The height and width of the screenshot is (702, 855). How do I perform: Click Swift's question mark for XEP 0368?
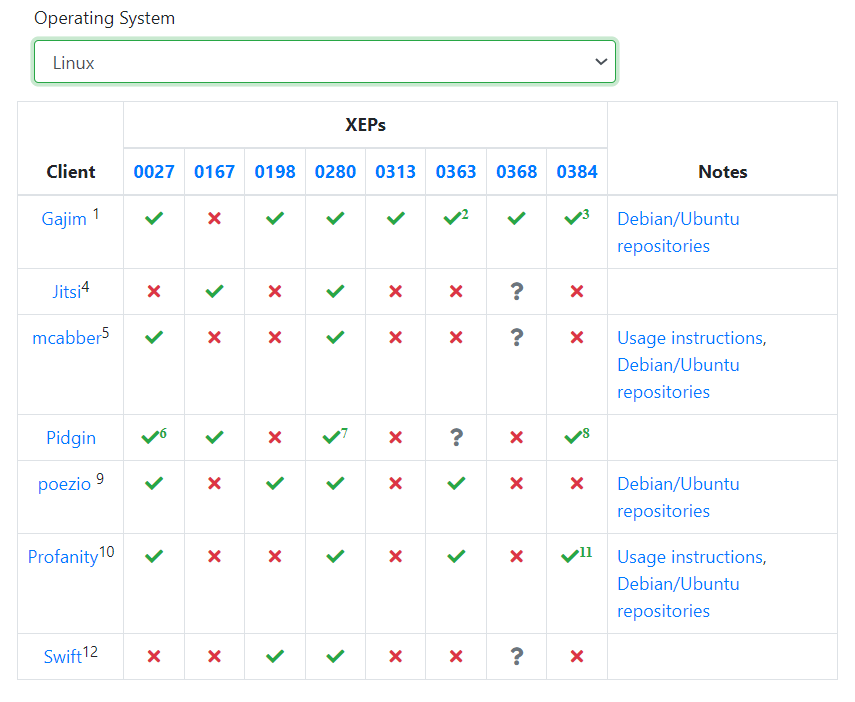click(516, 656)
